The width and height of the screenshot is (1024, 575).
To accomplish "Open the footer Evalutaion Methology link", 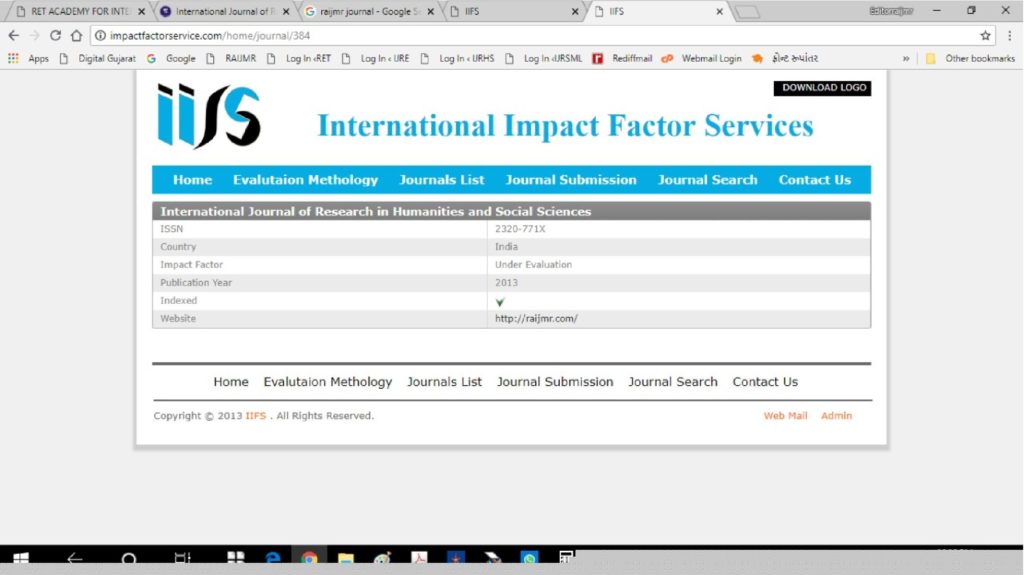I will point(327,382).
